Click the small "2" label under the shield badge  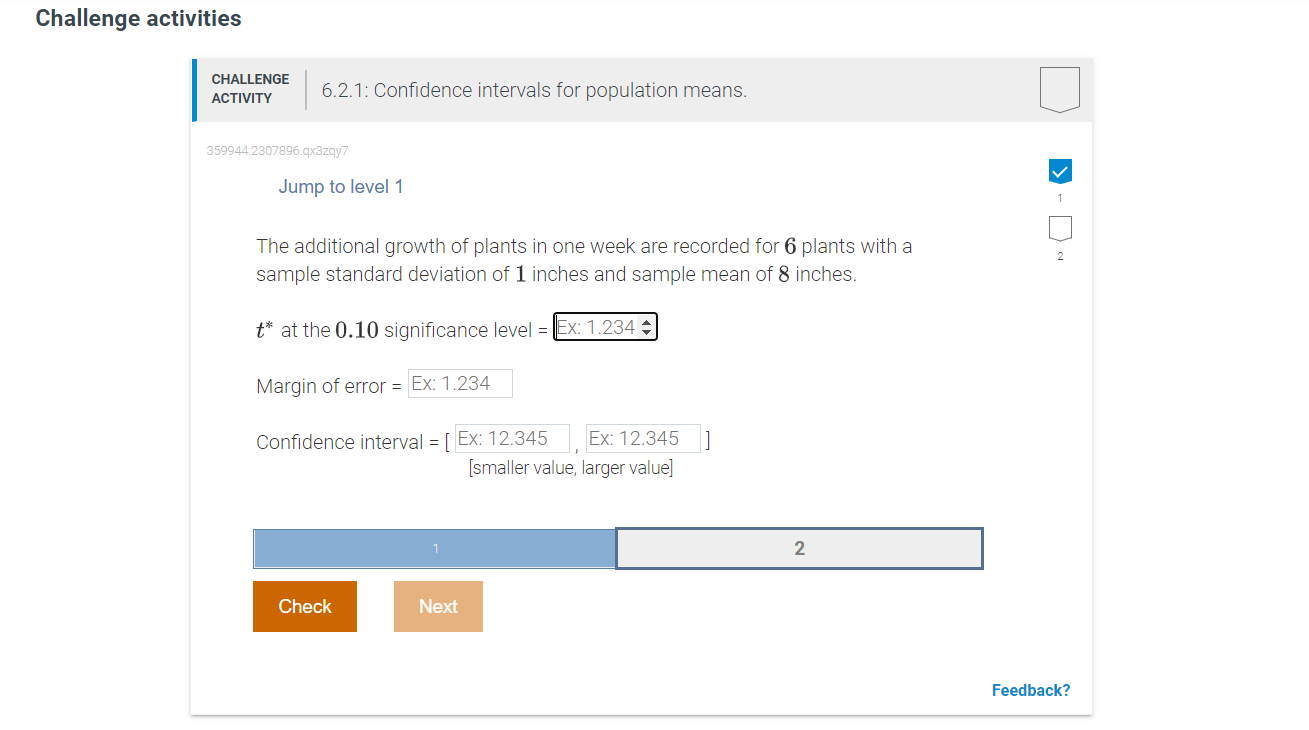point(1059,255)
